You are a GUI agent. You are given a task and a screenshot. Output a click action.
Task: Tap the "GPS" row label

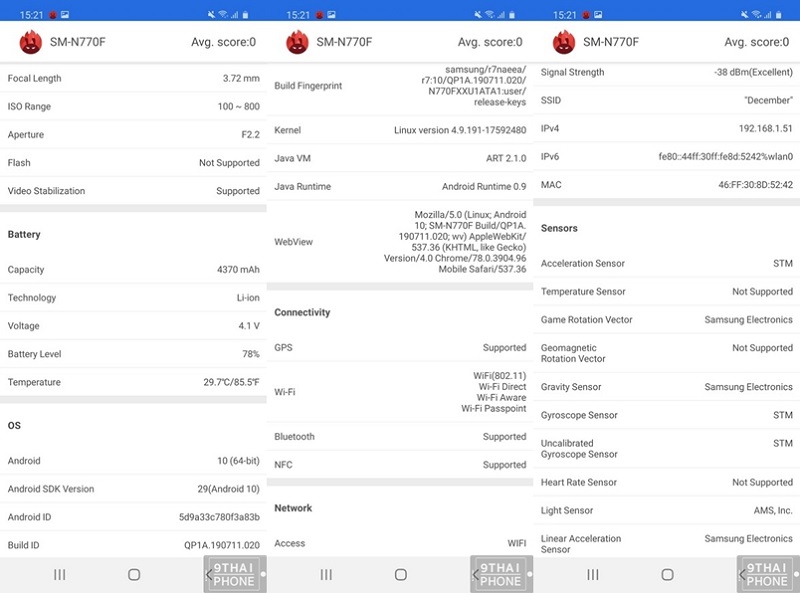click(x=284, y=348)
